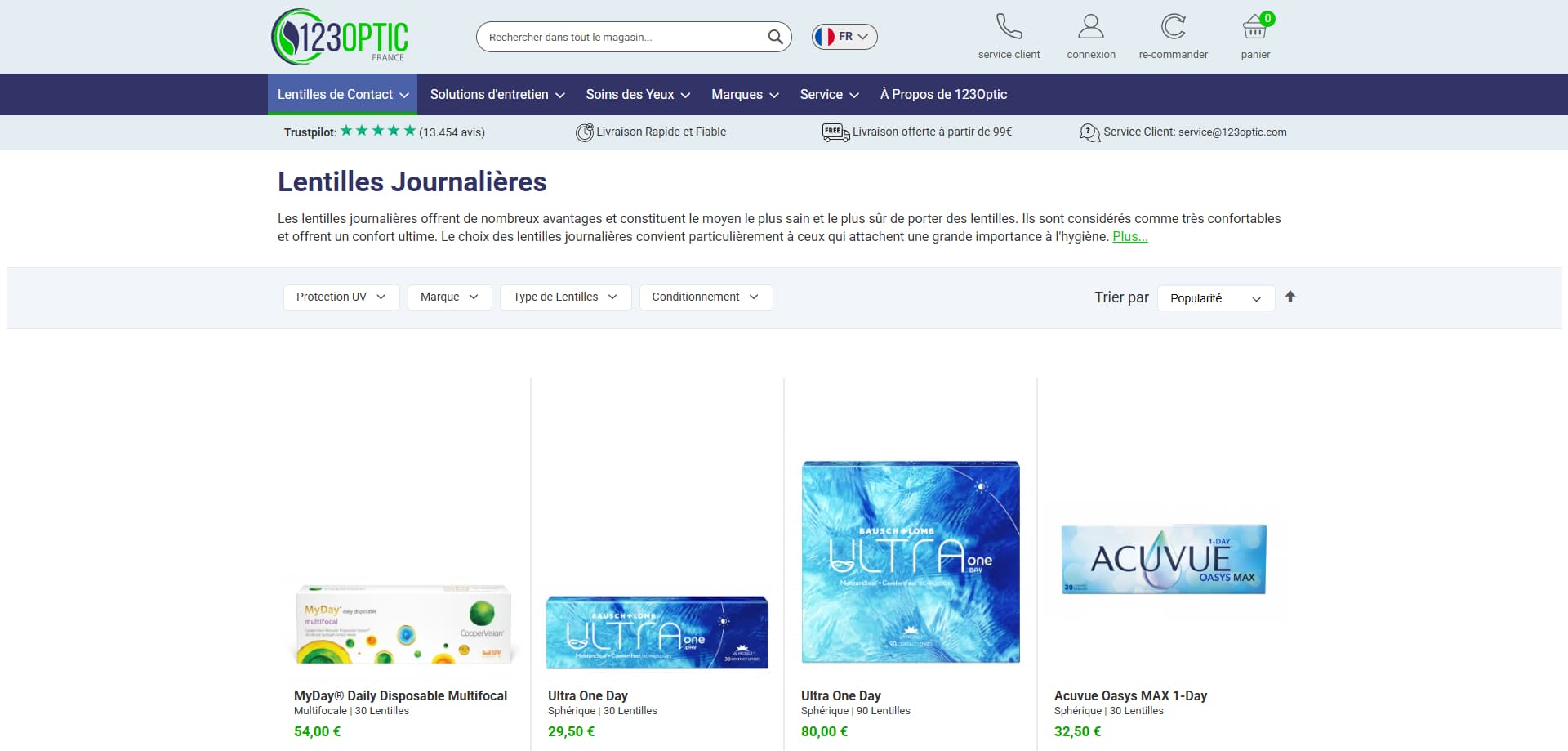The height and width of the screenshot is (751, 1568).
Task: Open the service client phone icon
Action: tap(1009, 26)
